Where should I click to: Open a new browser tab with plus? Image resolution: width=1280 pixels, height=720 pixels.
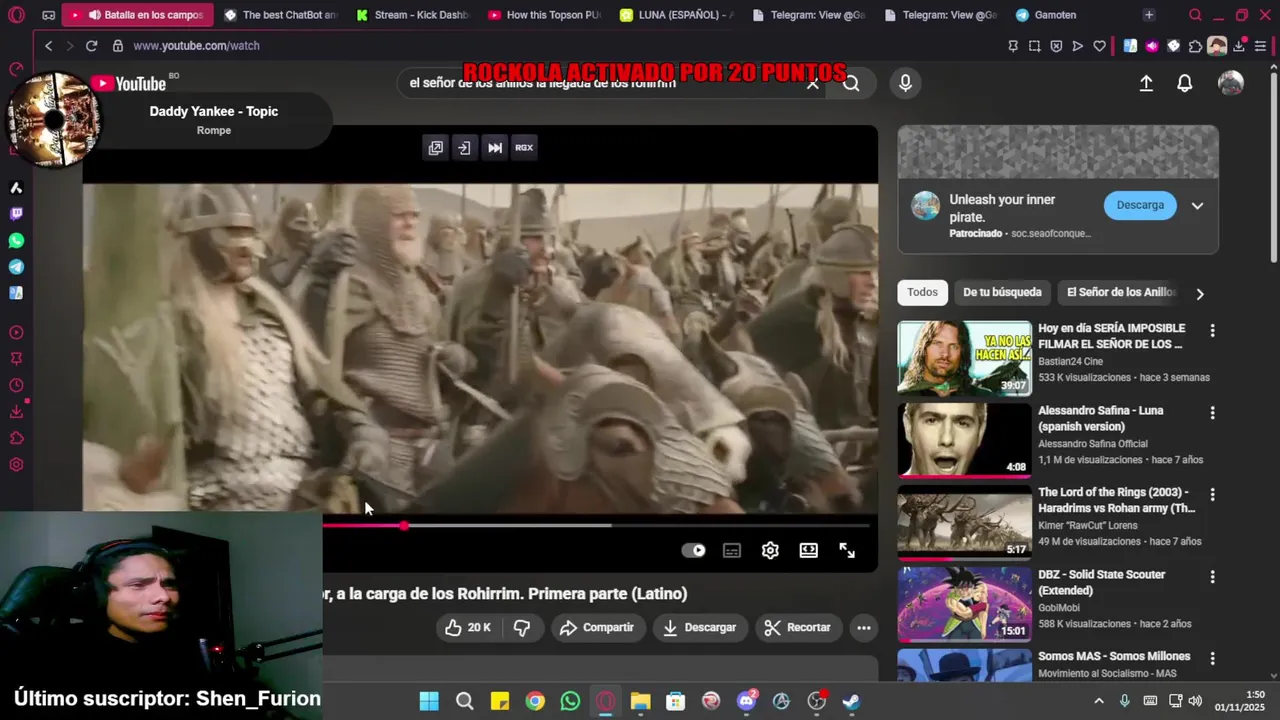(x=1148, y=15)
